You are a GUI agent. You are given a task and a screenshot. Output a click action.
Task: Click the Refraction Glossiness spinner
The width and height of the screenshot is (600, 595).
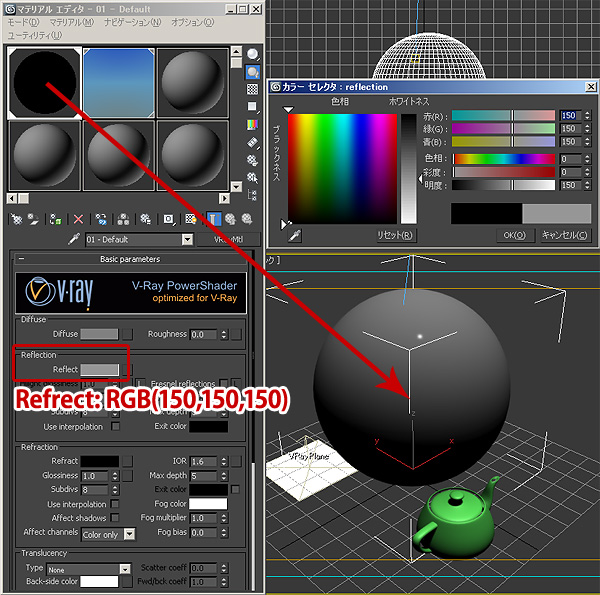115,476
